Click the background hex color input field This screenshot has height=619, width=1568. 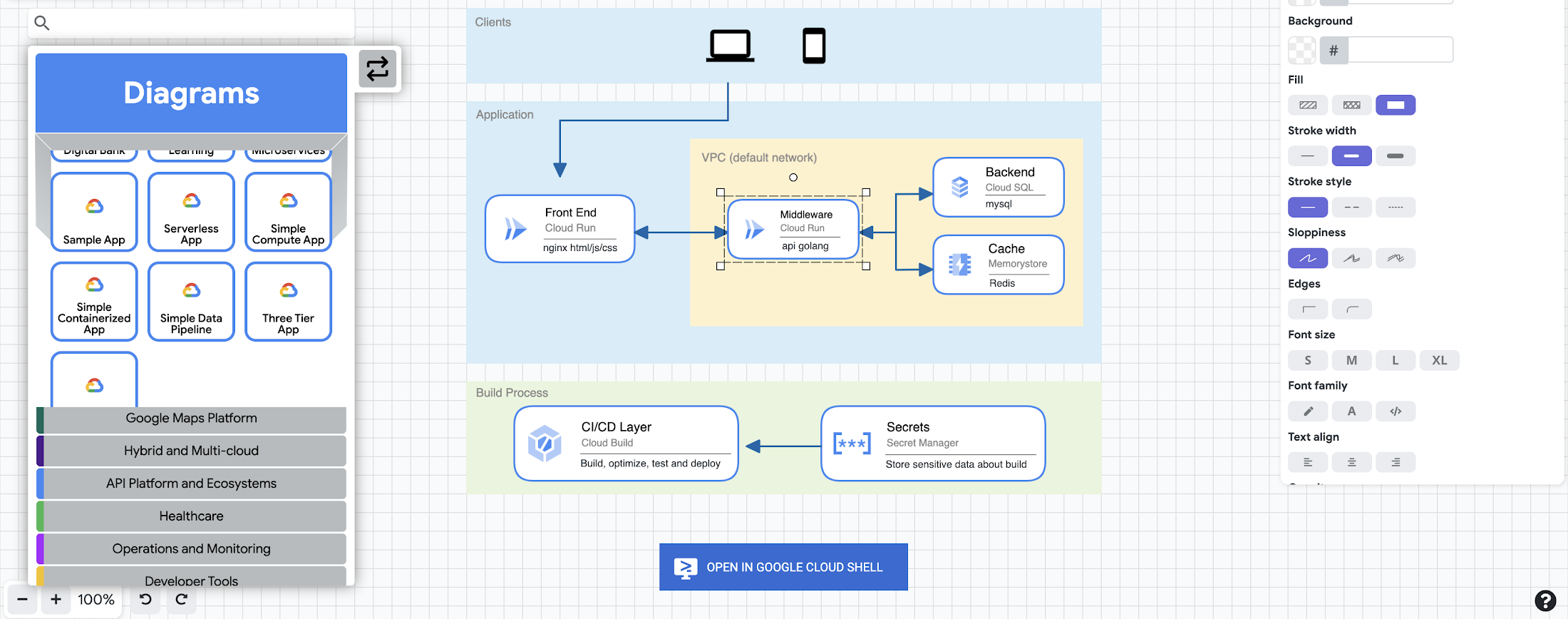[1400, 51]
